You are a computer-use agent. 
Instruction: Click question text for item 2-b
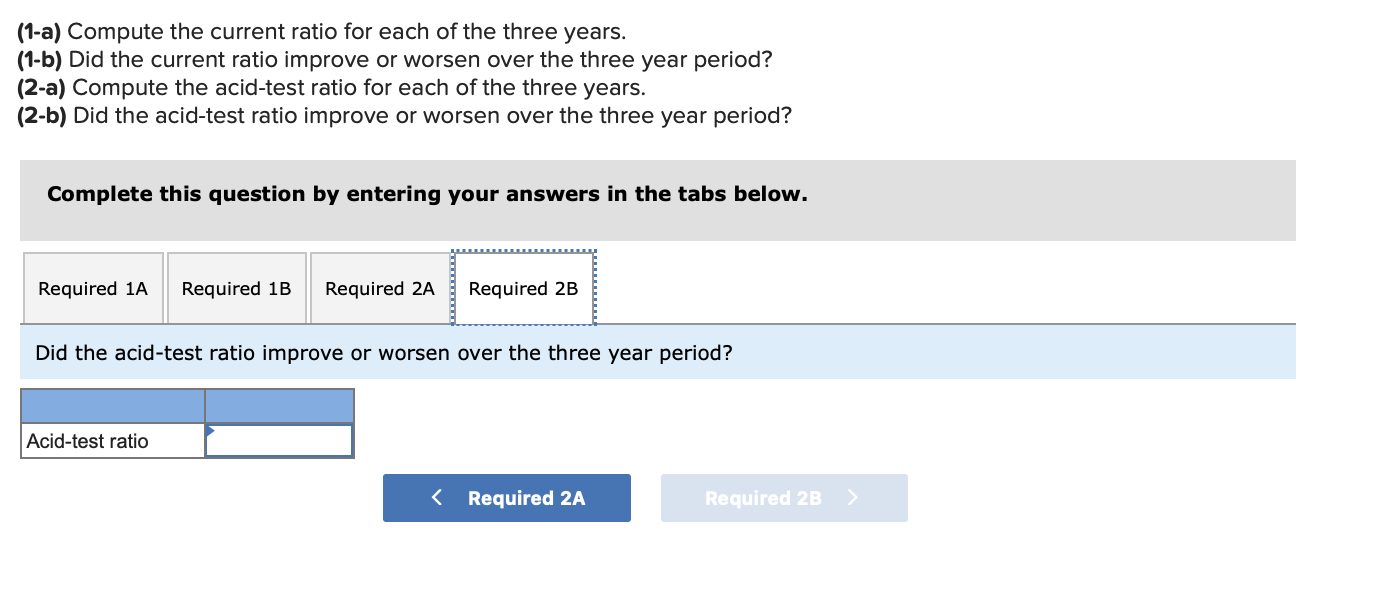400,115
